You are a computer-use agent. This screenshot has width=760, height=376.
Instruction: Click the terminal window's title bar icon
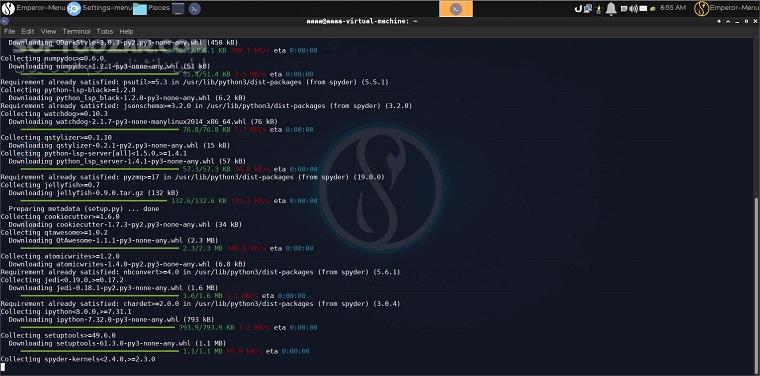[x=4, y=21]
